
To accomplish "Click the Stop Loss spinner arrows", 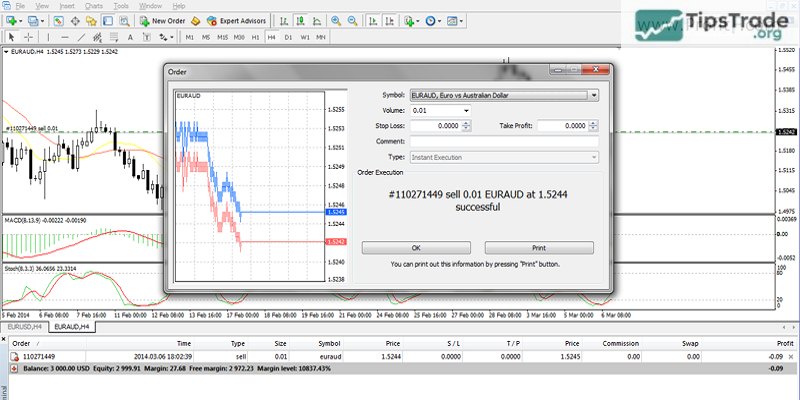I will pos(466,126).
